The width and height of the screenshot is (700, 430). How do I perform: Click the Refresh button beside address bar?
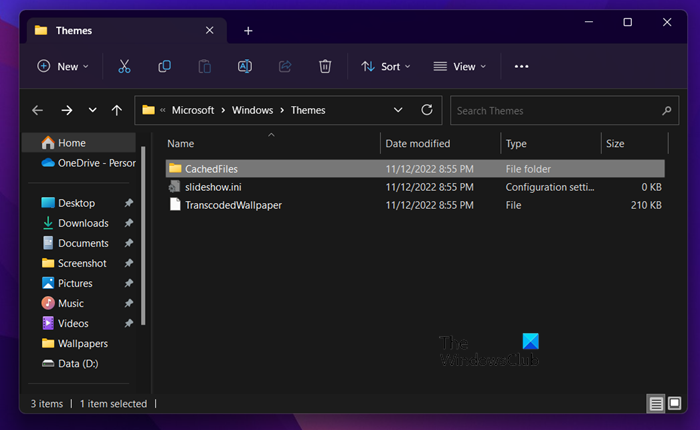427,110
